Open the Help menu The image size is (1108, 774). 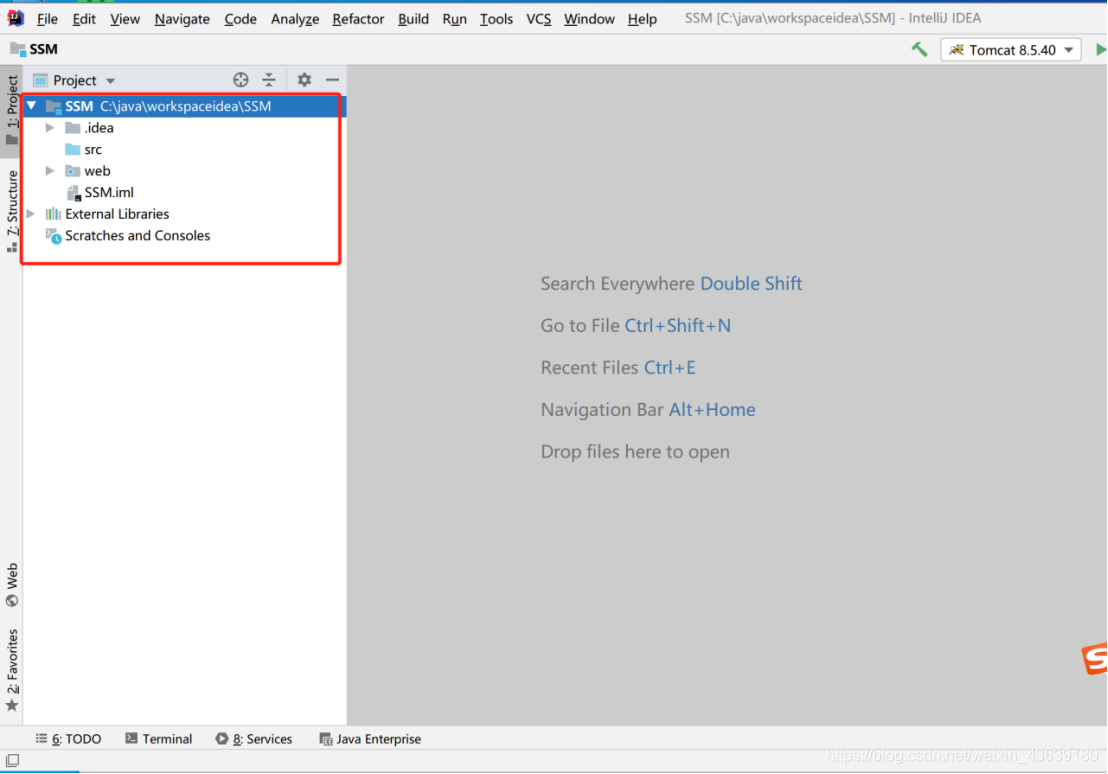point(642,19)
